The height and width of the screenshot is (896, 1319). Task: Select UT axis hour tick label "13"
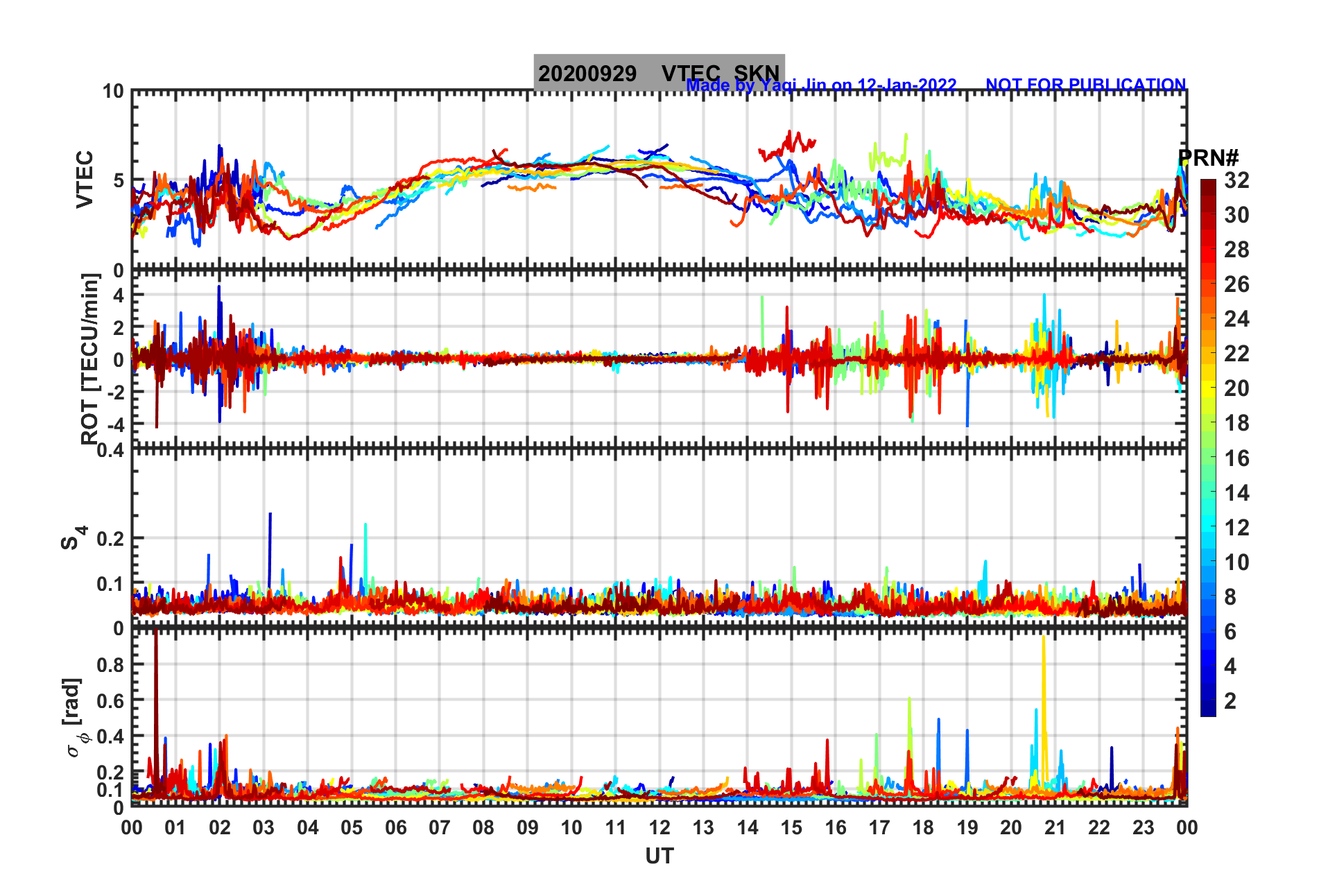click(x=703, y=827)
